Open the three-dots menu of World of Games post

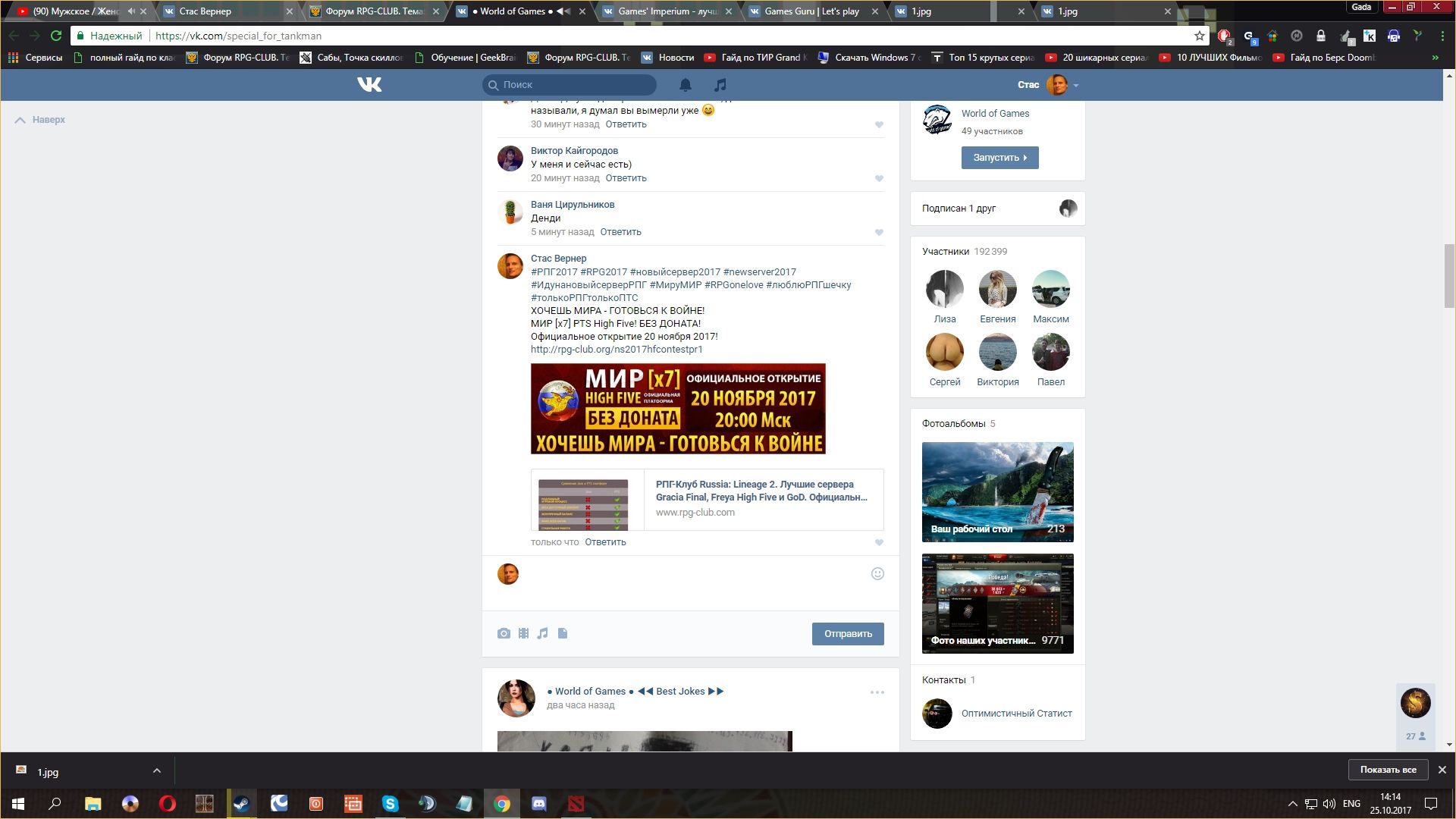click(x=877, y=692)
